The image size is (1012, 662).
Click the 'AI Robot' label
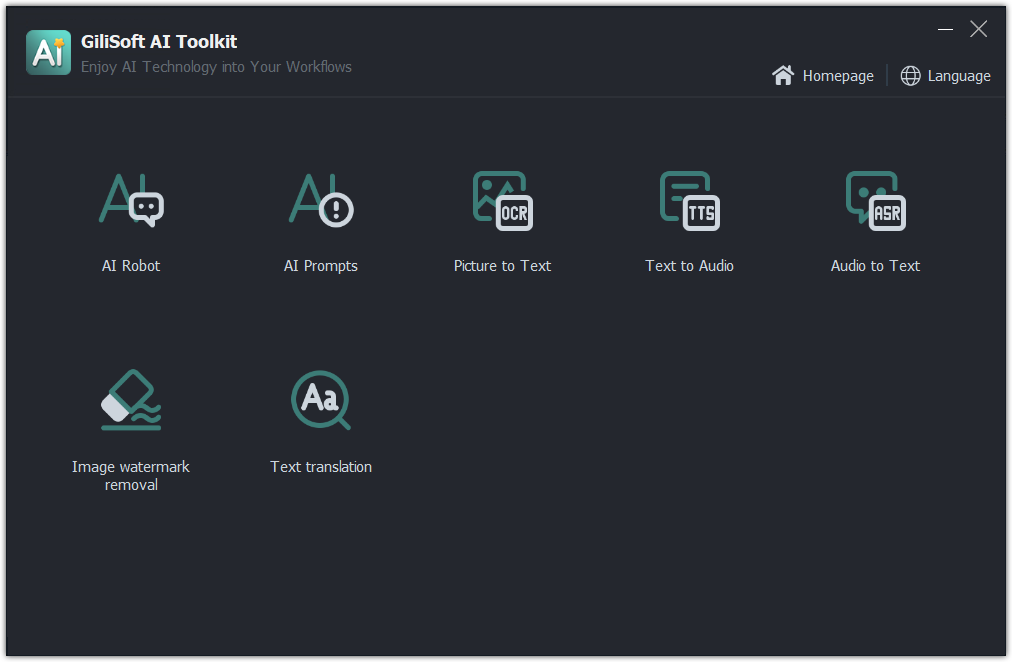click(131, 266)
